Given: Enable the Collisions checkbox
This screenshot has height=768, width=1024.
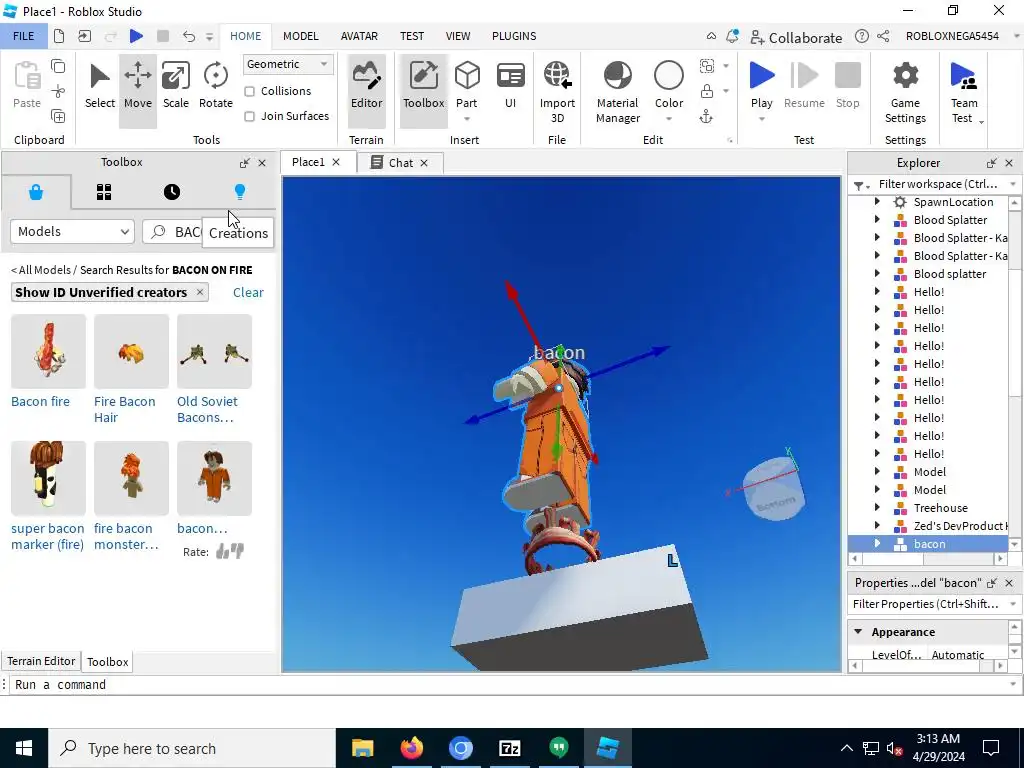Looking at the screenshot, I should click(249, 91).
